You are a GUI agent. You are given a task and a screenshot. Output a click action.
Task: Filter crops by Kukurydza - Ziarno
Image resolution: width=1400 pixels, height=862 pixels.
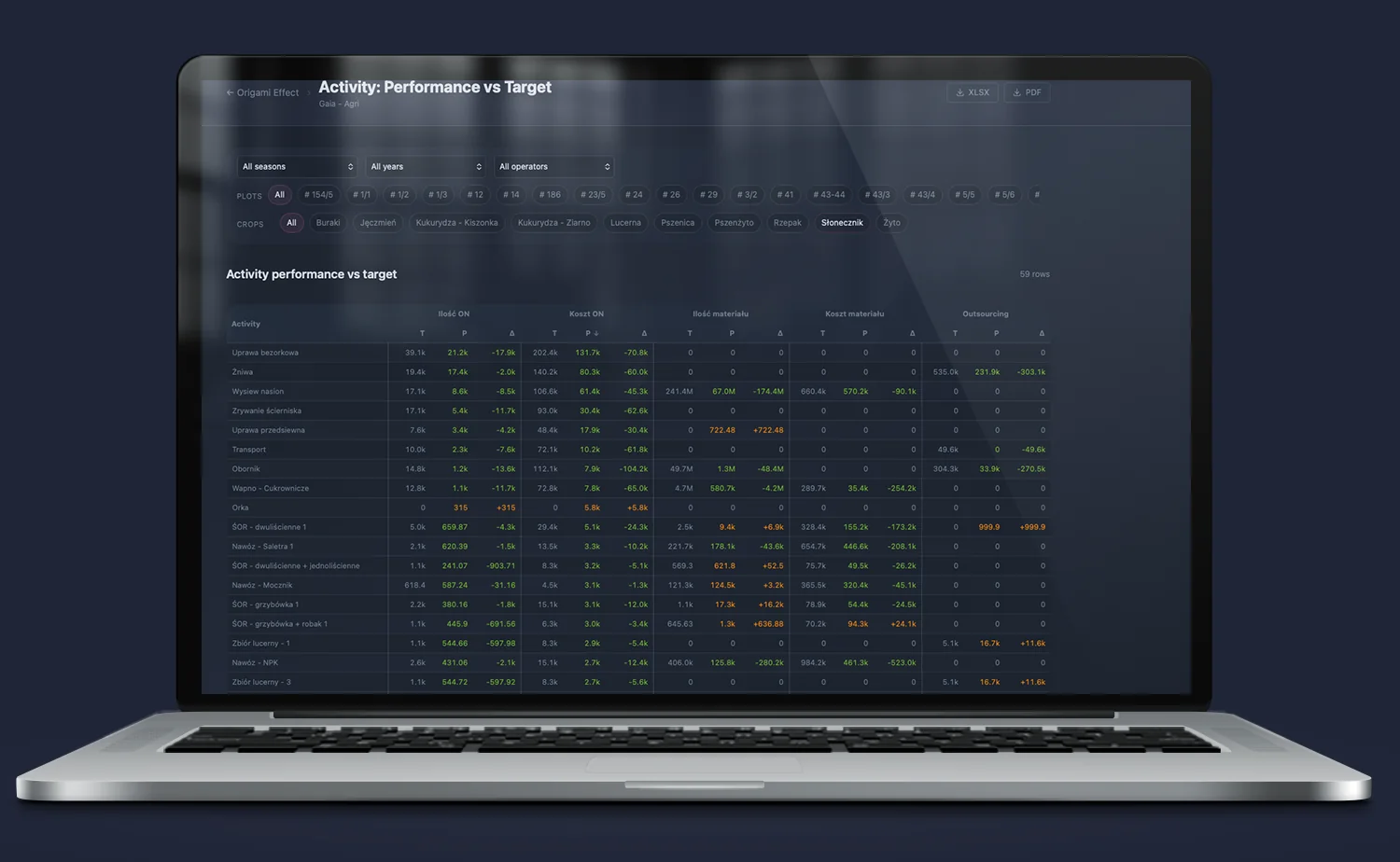pos(553,223)
